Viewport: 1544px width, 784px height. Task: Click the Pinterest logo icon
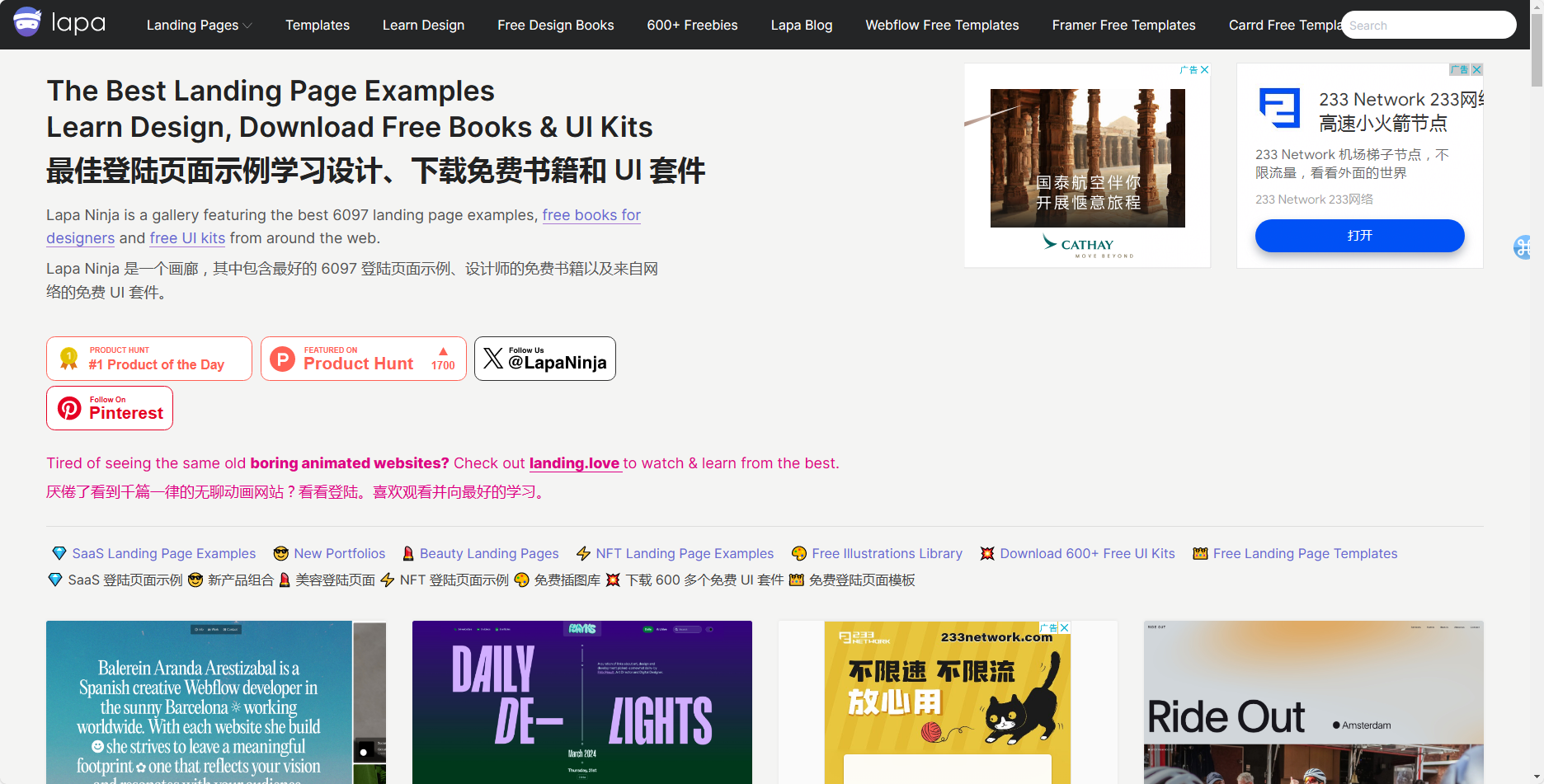(x=69, y=408)
